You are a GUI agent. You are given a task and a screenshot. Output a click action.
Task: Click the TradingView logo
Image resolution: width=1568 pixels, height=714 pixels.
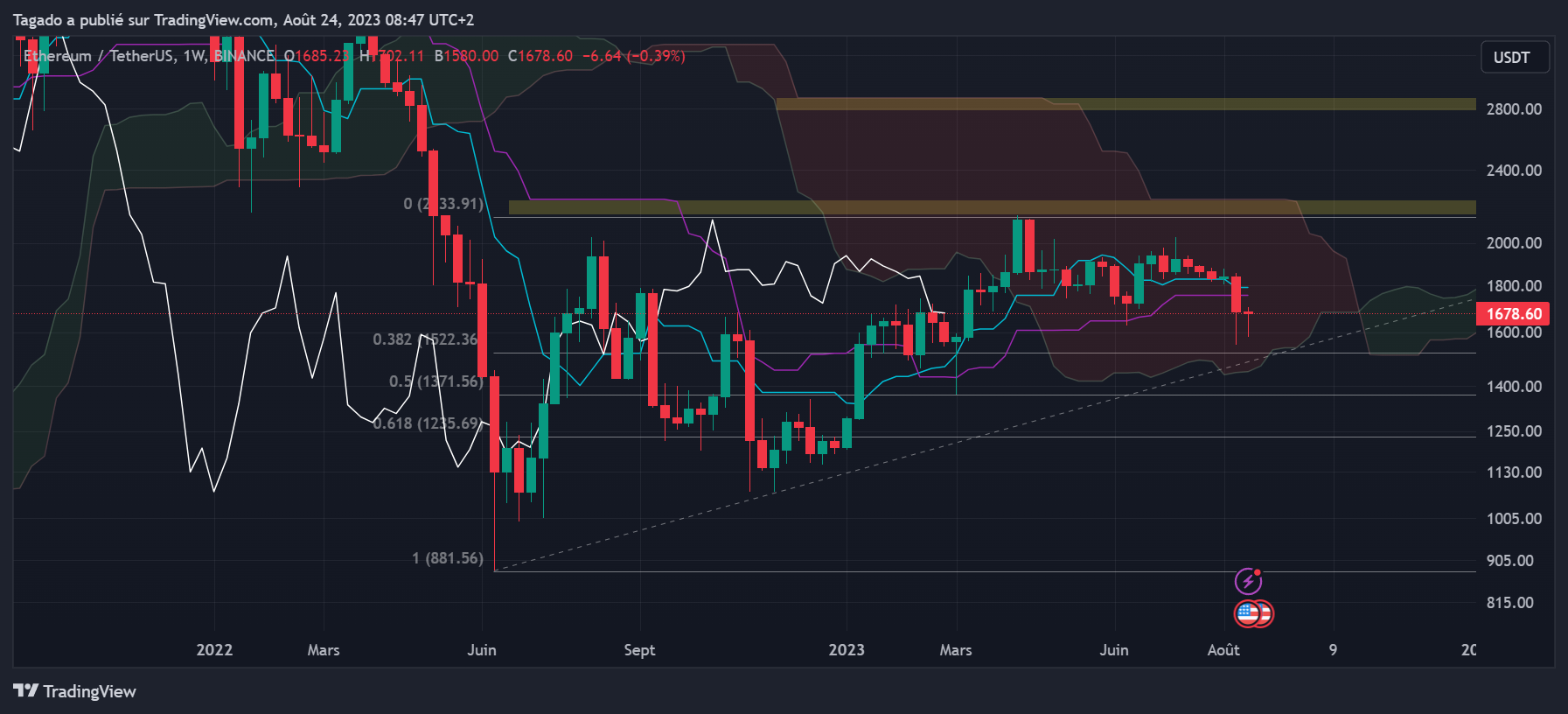75,691
